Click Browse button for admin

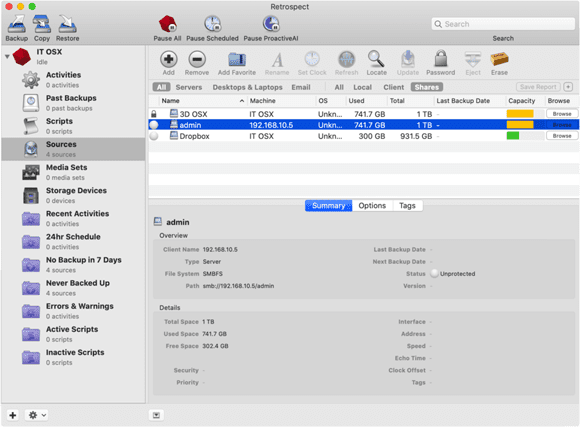[562, 125]
